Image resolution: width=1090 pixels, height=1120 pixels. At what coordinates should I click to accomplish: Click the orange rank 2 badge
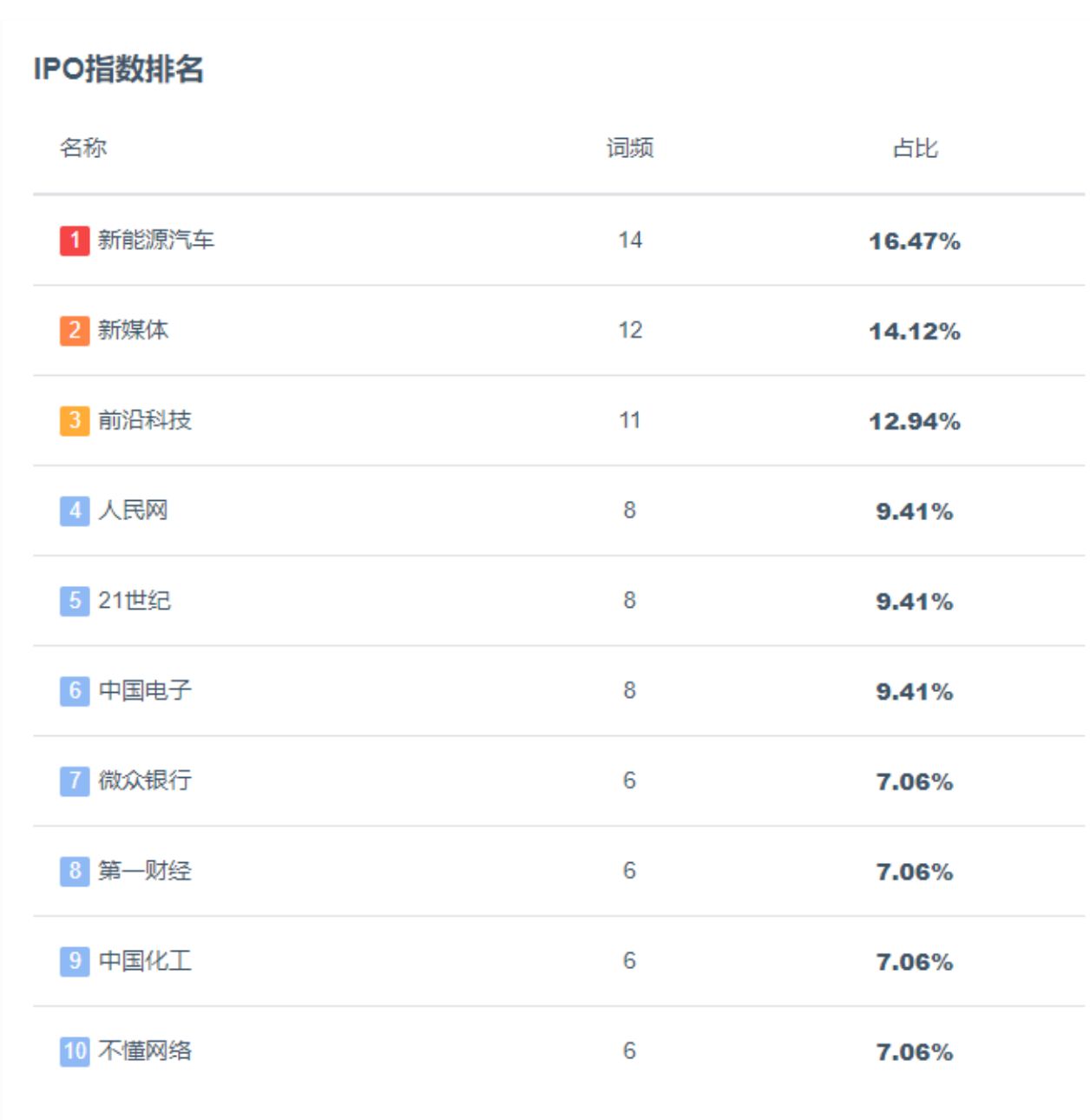click(75, 331)
